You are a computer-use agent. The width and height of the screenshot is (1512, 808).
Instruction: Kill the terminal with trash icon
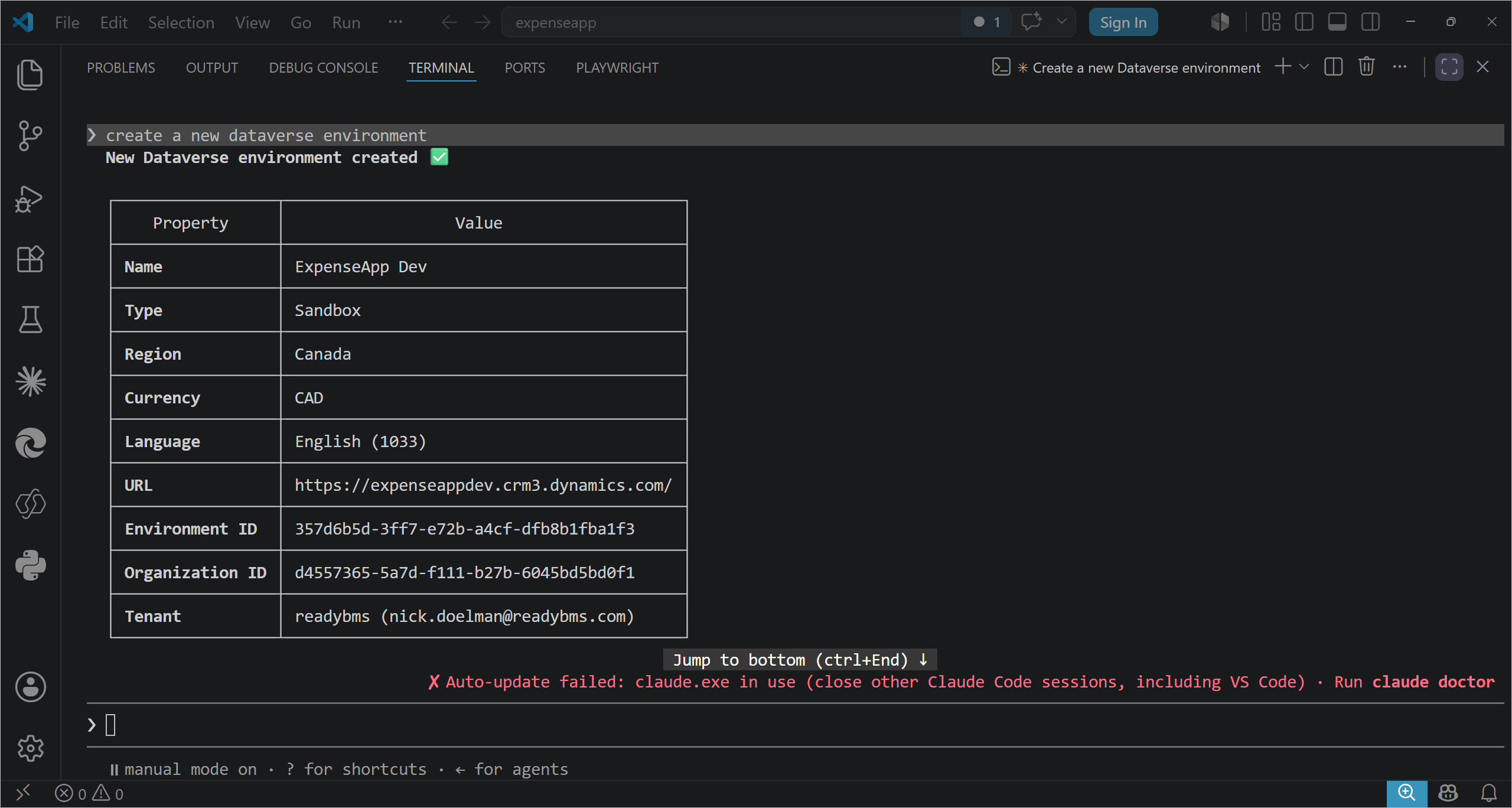click(x=1367, y=67)
